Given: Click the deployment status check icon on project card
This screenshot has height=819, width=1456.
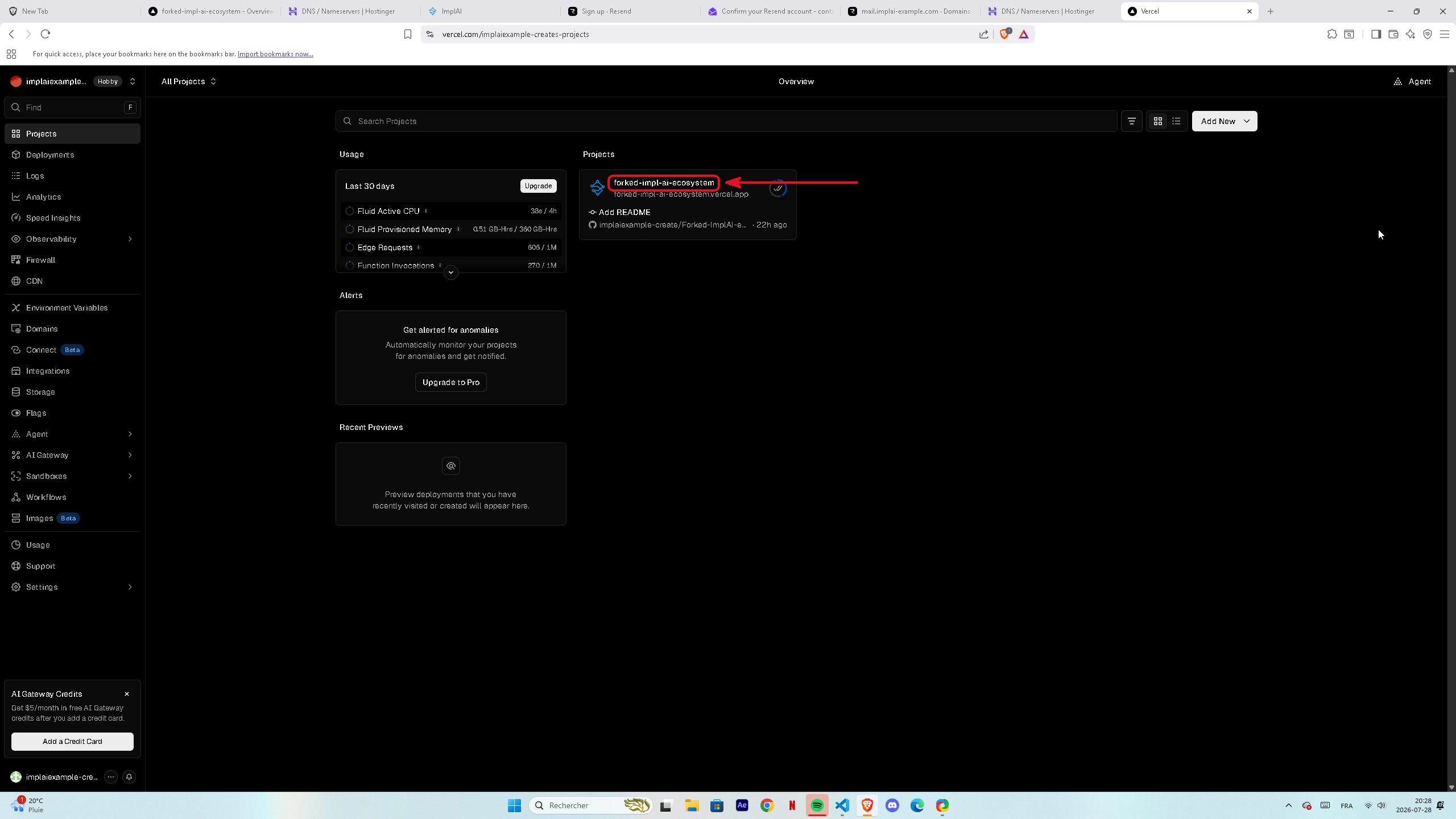Looking at the screenshot, I should (778, 188).
